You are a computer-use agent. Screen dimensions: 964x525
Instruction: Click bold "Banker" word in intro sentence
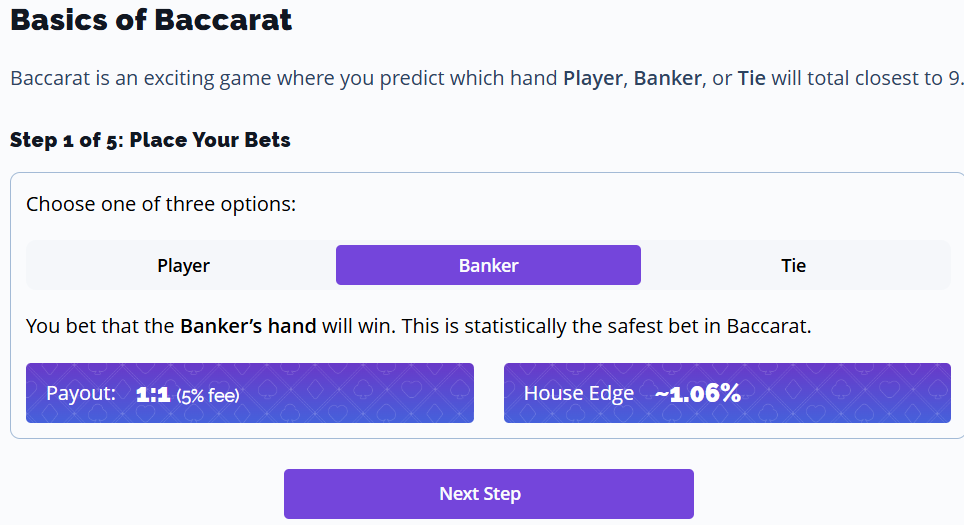667,78
